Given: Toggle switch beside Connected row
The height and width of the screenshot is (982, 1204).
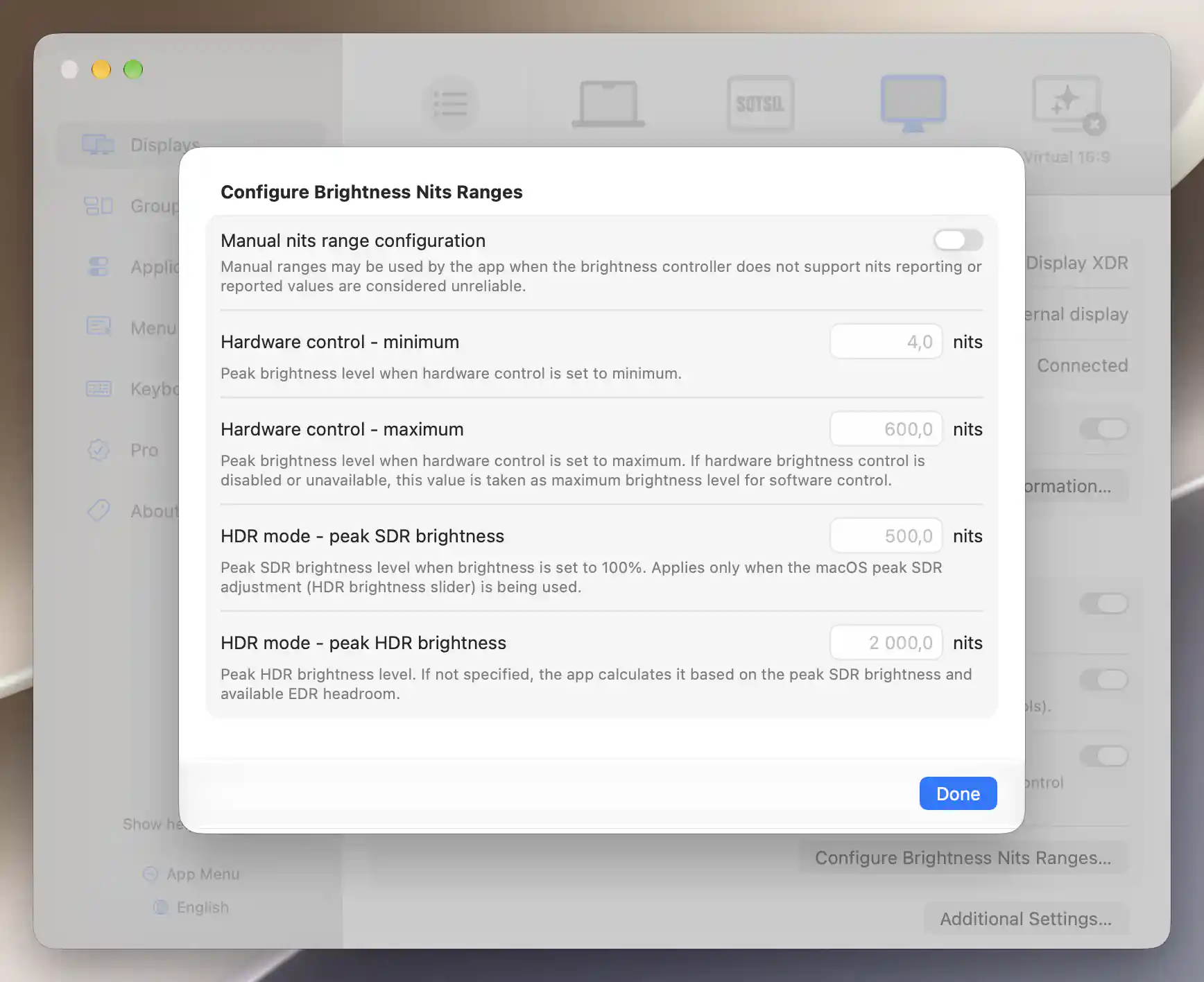Looking at the screenshot, I should coord(1104,429).
